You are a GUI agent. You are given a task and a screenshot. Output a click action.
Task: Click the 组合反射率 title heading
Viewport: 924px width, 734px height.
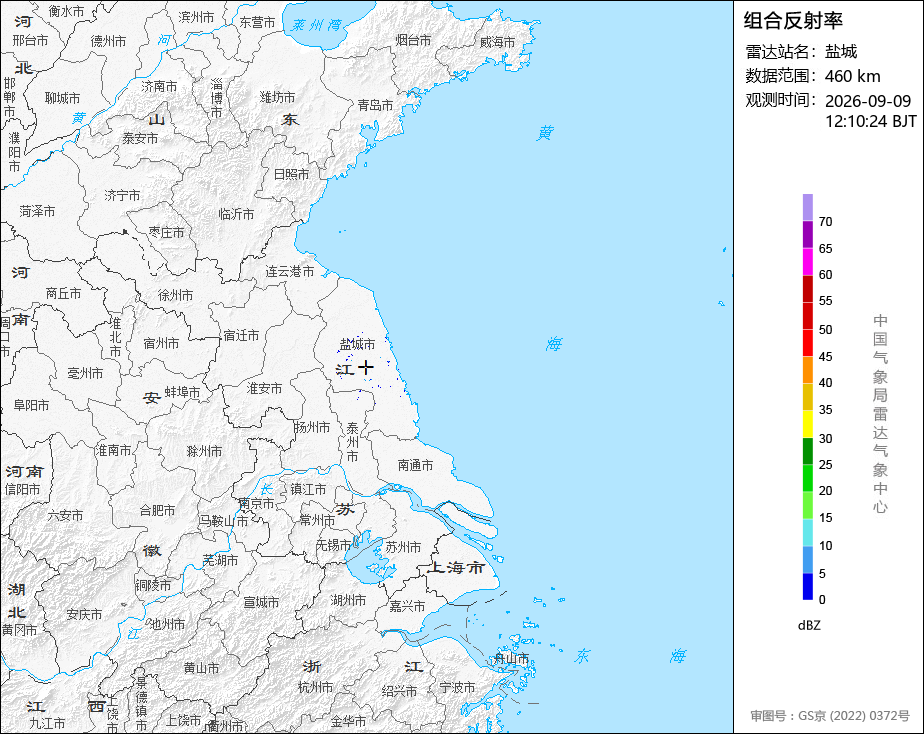tap(793, 21)
